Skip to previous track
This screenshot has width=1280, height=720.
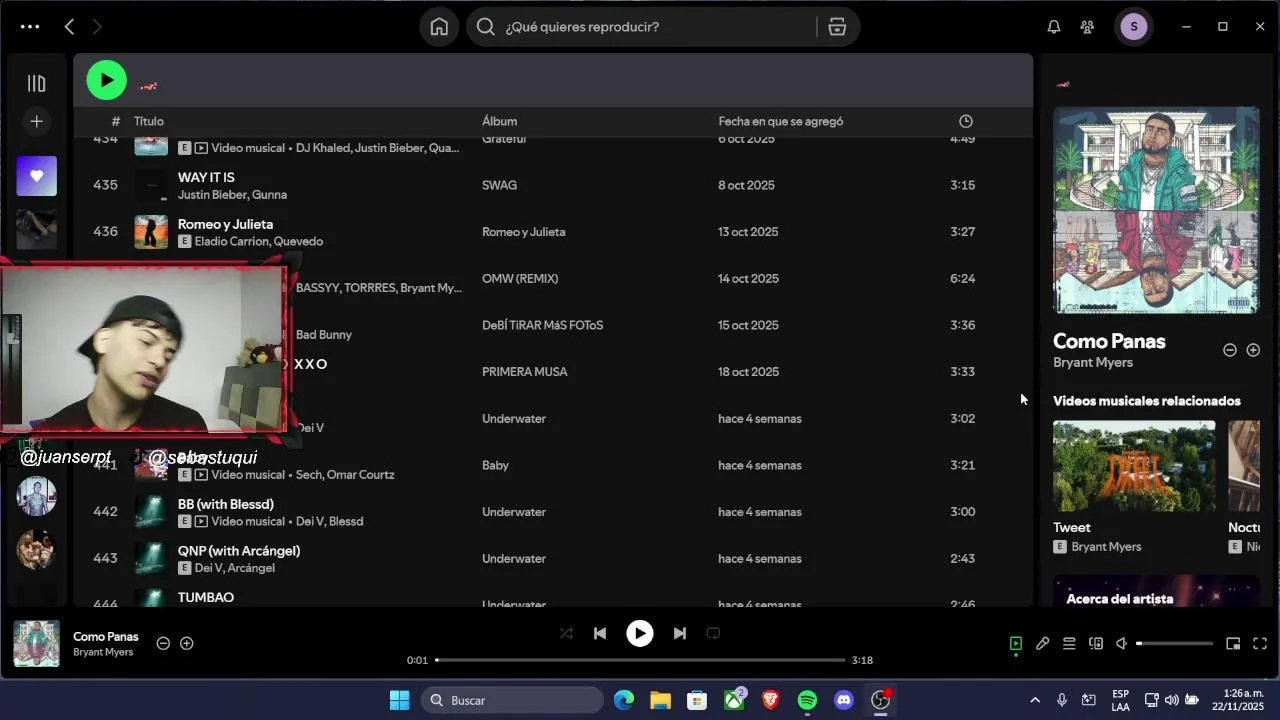pyautogui.click(x=600, y=633)
